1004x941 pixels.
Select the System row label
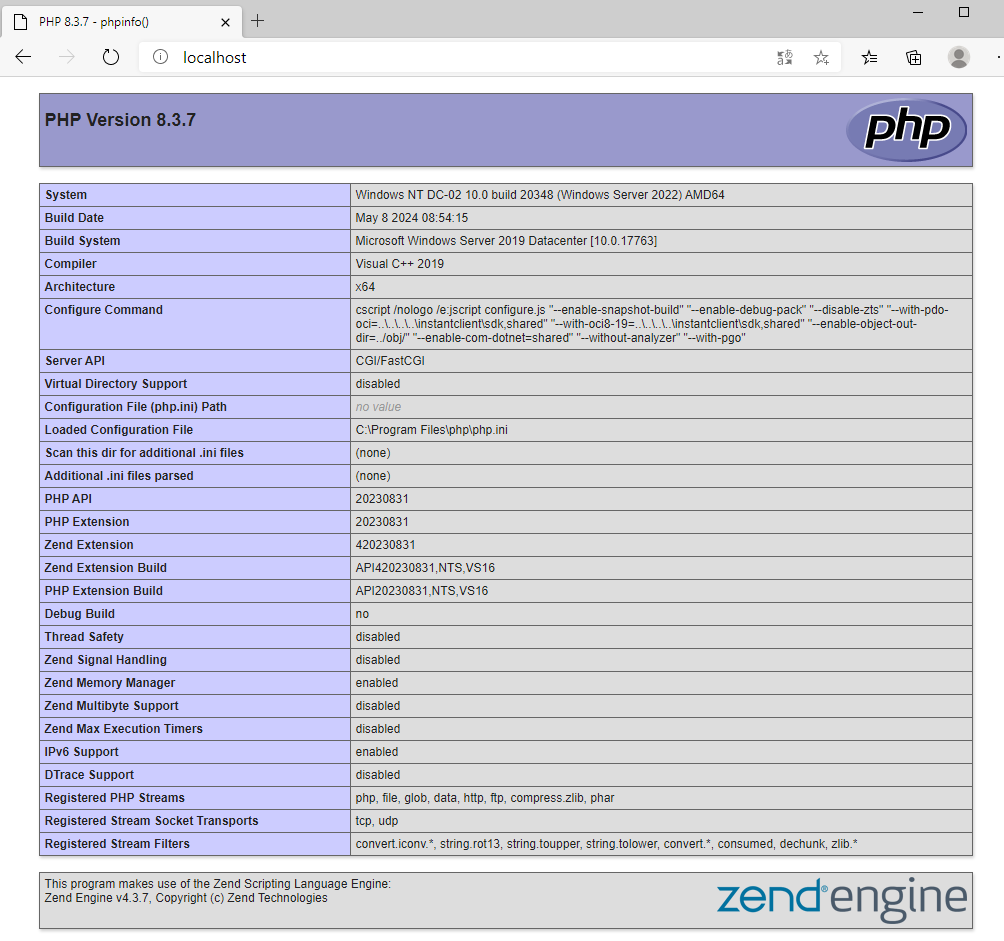(x=66, y=195)
